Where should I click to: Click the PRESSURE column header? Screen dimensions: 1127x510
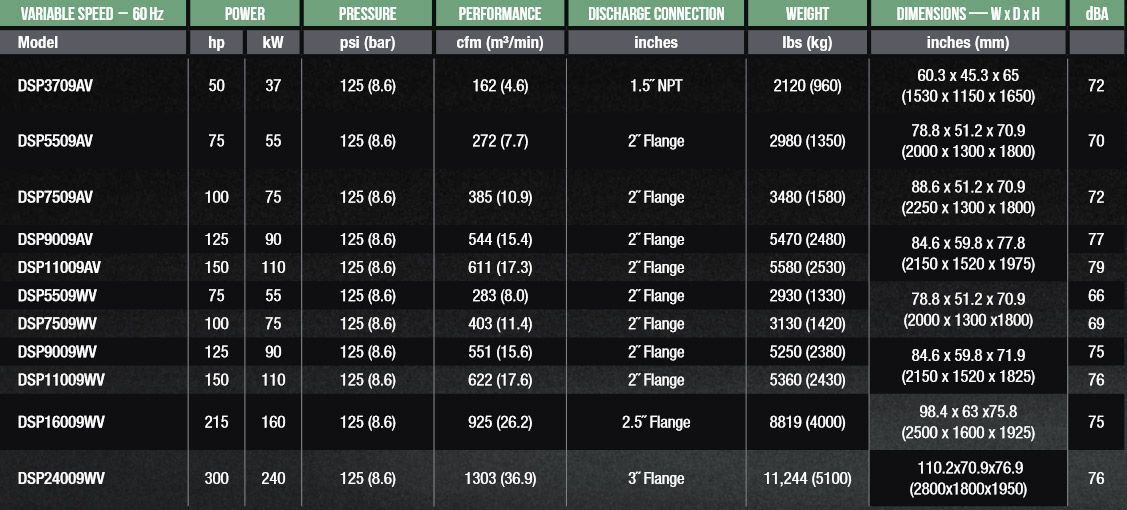[367, 15]
